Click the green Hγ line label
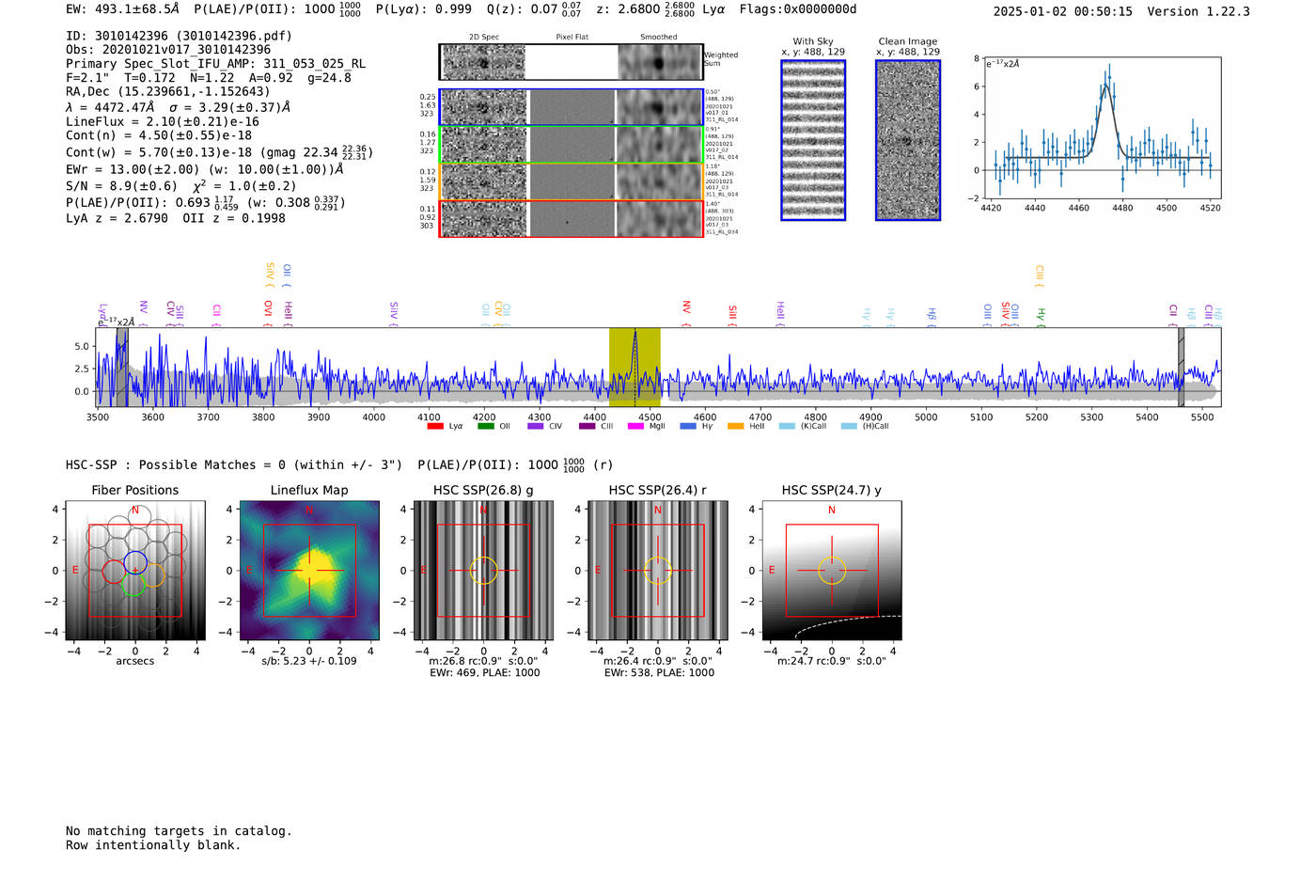1316x896 pixels. point(1041,316)
